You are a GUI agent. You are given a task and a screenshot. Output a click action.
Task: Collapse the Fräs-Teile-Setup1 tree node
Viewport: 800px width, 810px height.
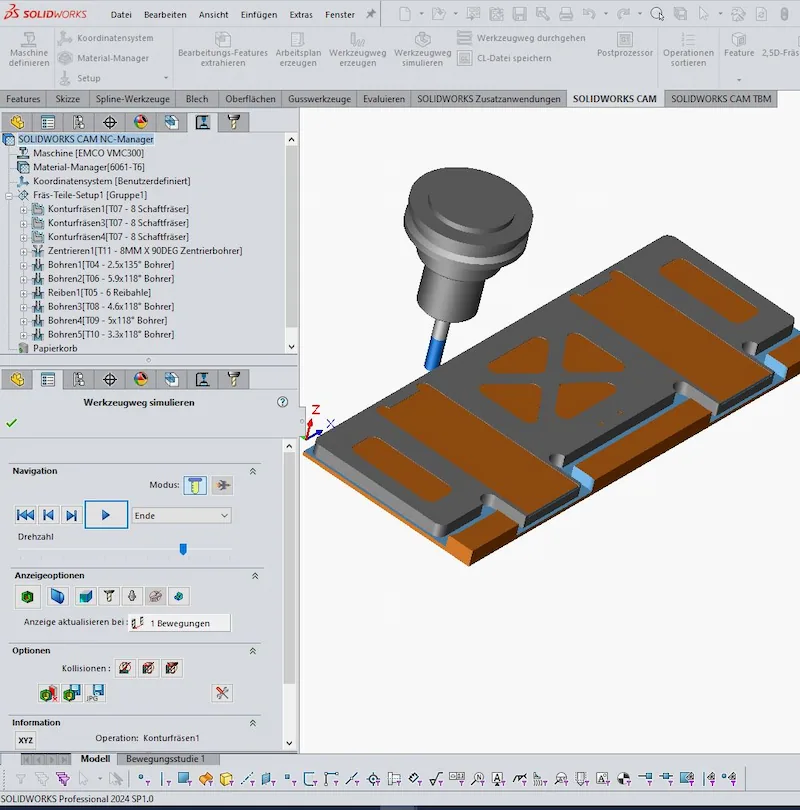coord(9,196)
